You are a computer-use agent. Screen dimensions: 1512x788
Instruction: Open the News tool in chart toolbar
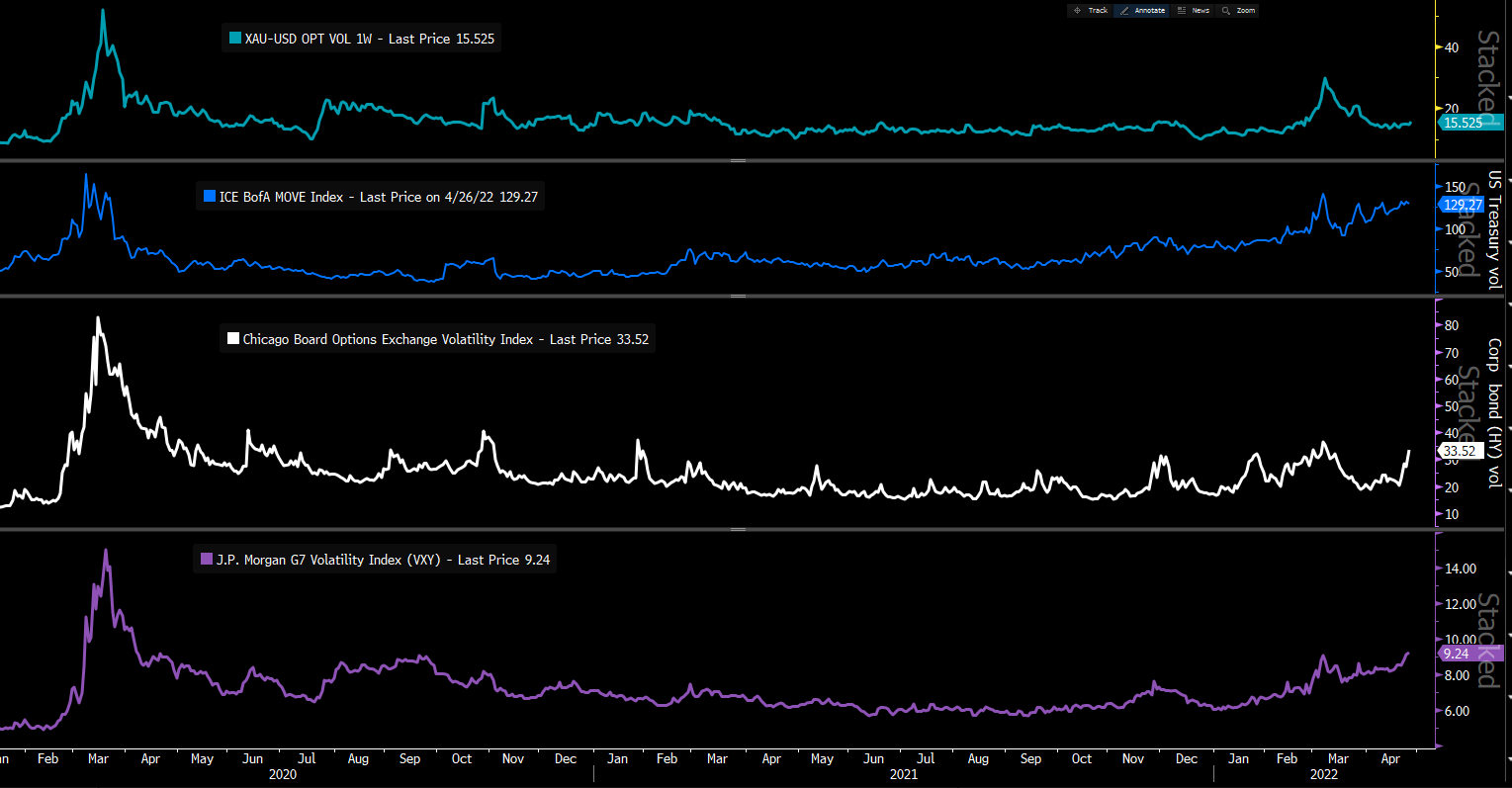[1194, 11]
